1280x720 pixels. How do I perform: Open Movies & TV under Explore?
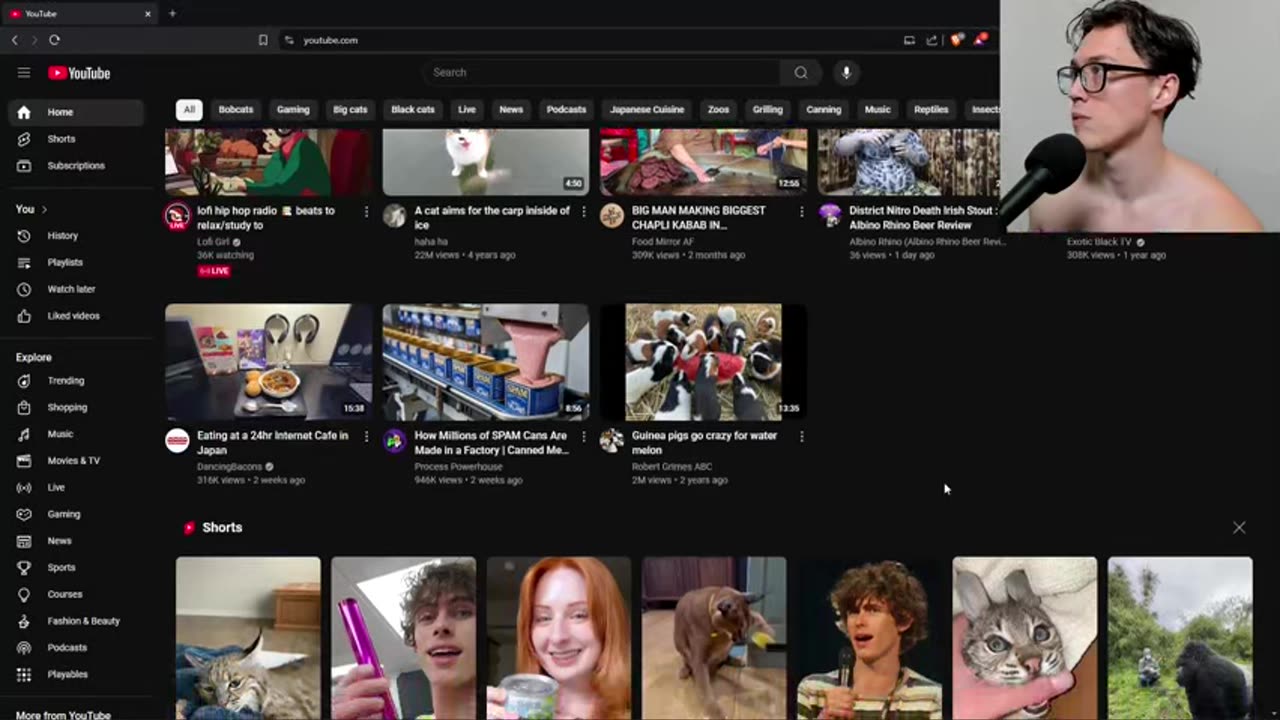(x=76, y=461)
